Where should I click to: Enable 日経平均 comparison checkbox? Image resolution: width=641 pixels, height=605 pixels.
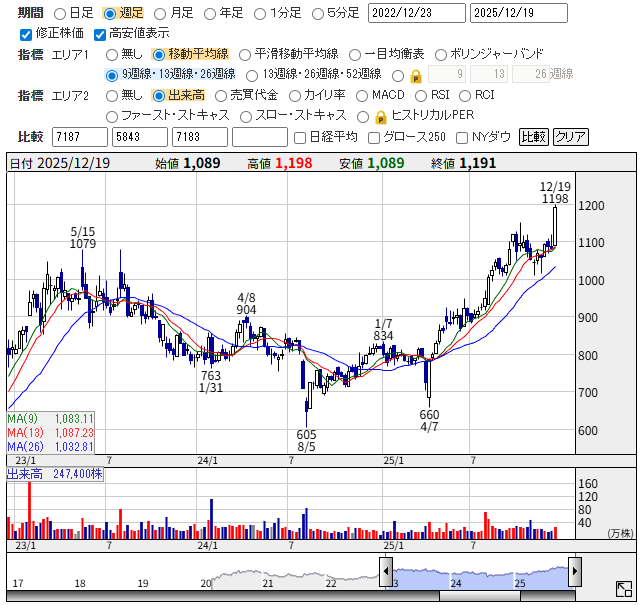click(x=300, y=138)
